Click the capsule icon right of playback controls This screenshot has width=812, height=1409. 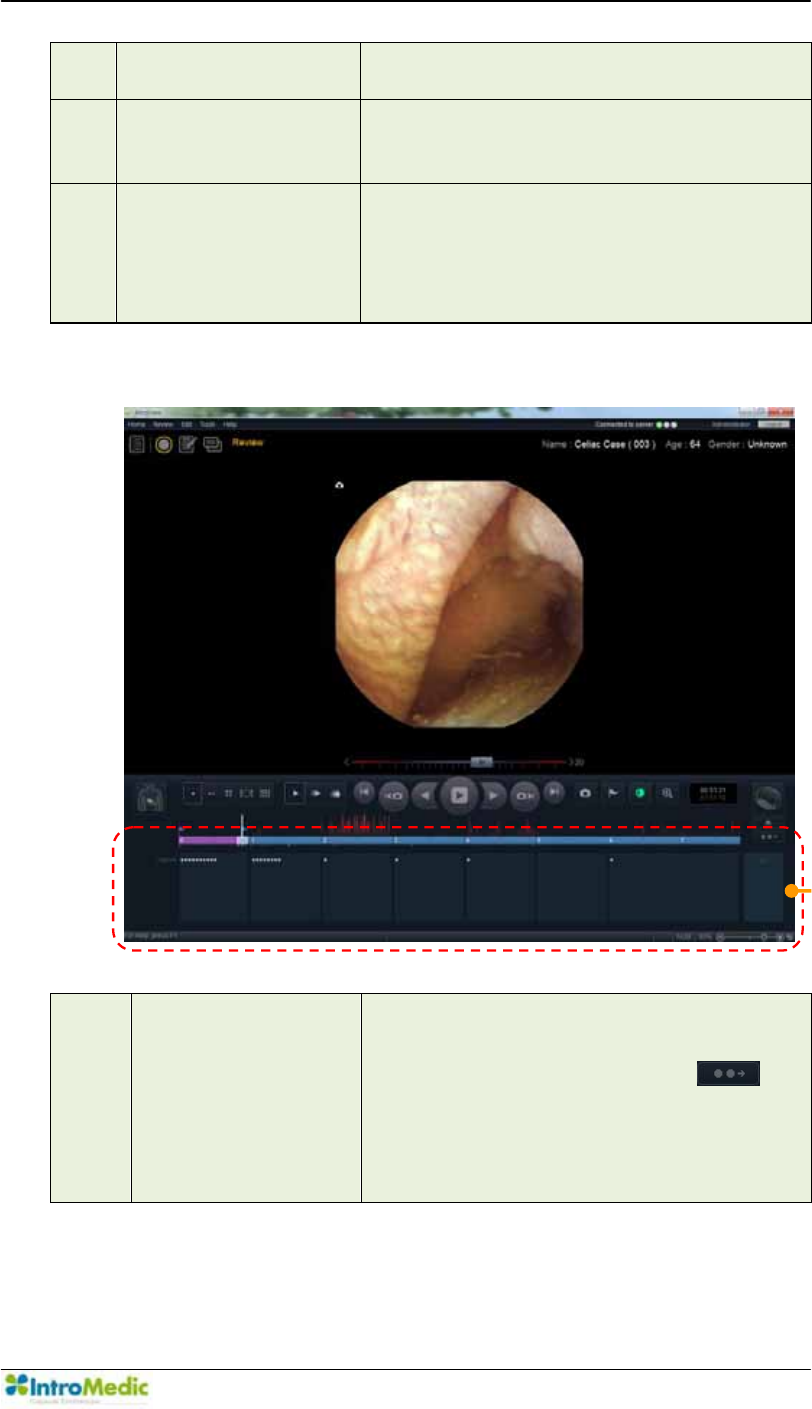pos(768,797)
